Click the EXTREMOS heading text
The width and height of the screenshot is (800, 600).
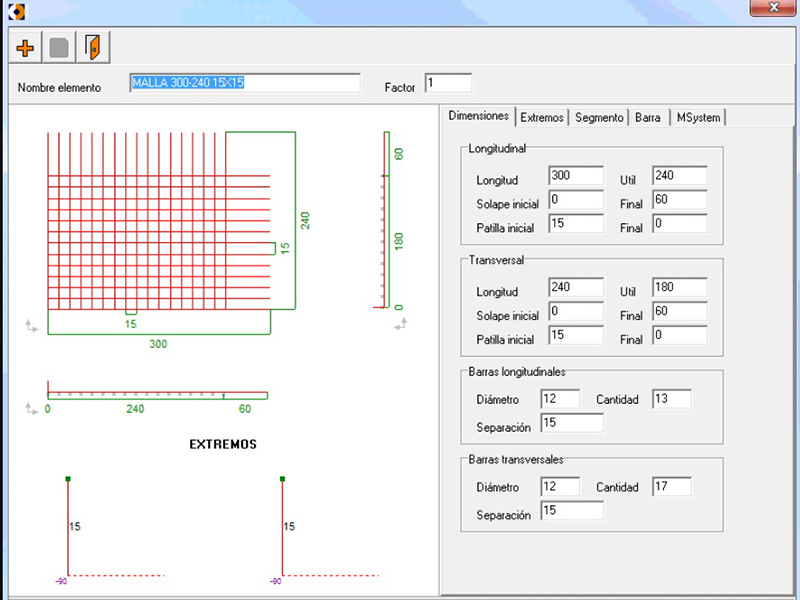(223, 444)
